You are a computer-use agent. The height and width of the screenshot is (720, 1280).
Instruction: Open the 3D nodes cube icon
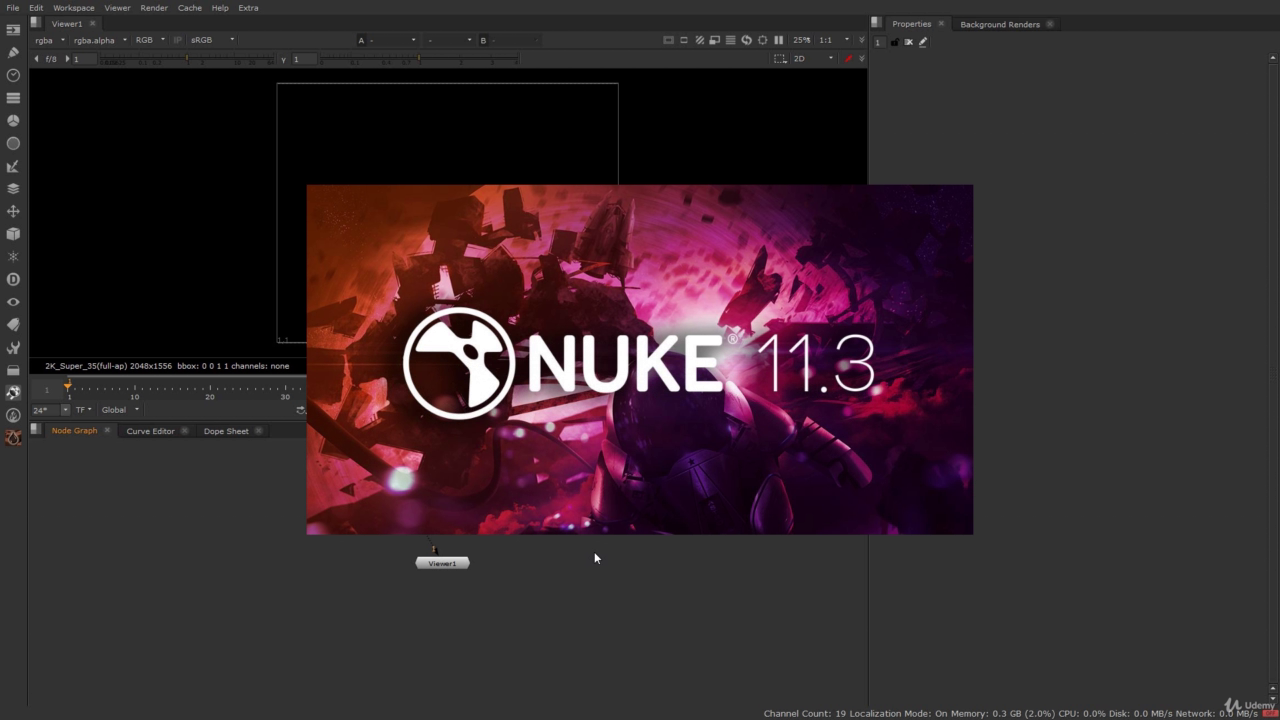pos(13,234)
